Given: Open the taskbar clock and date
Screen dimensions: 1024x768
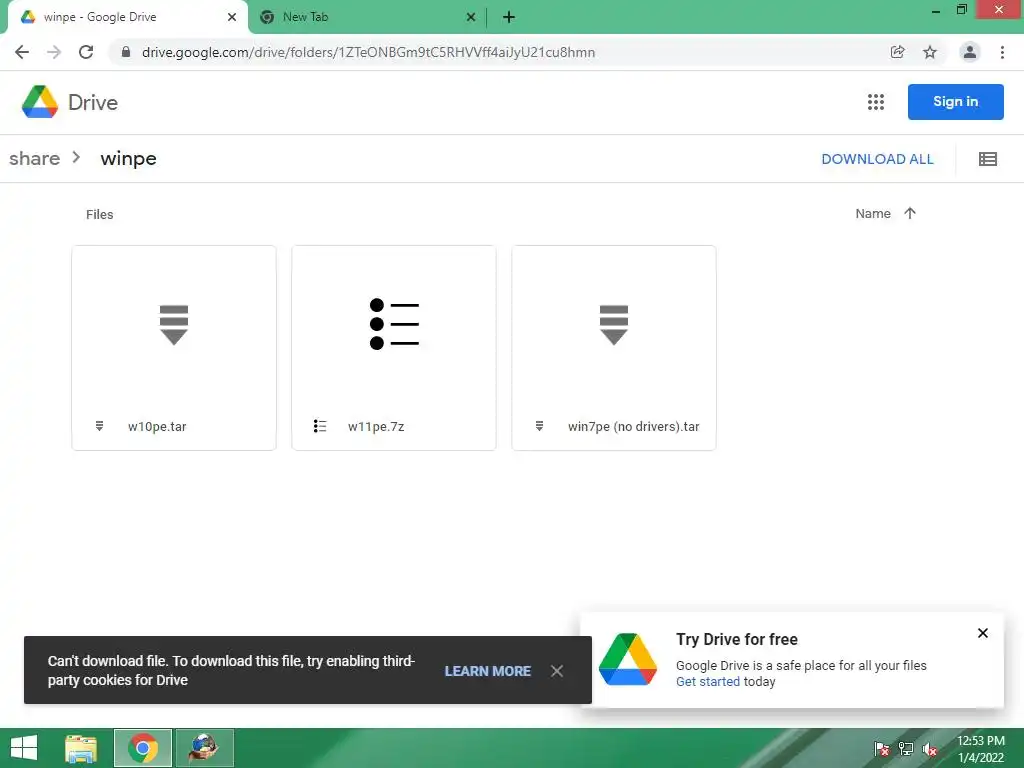Looking at the screenshot, I should pyautogui.click(x=980, y=749).
